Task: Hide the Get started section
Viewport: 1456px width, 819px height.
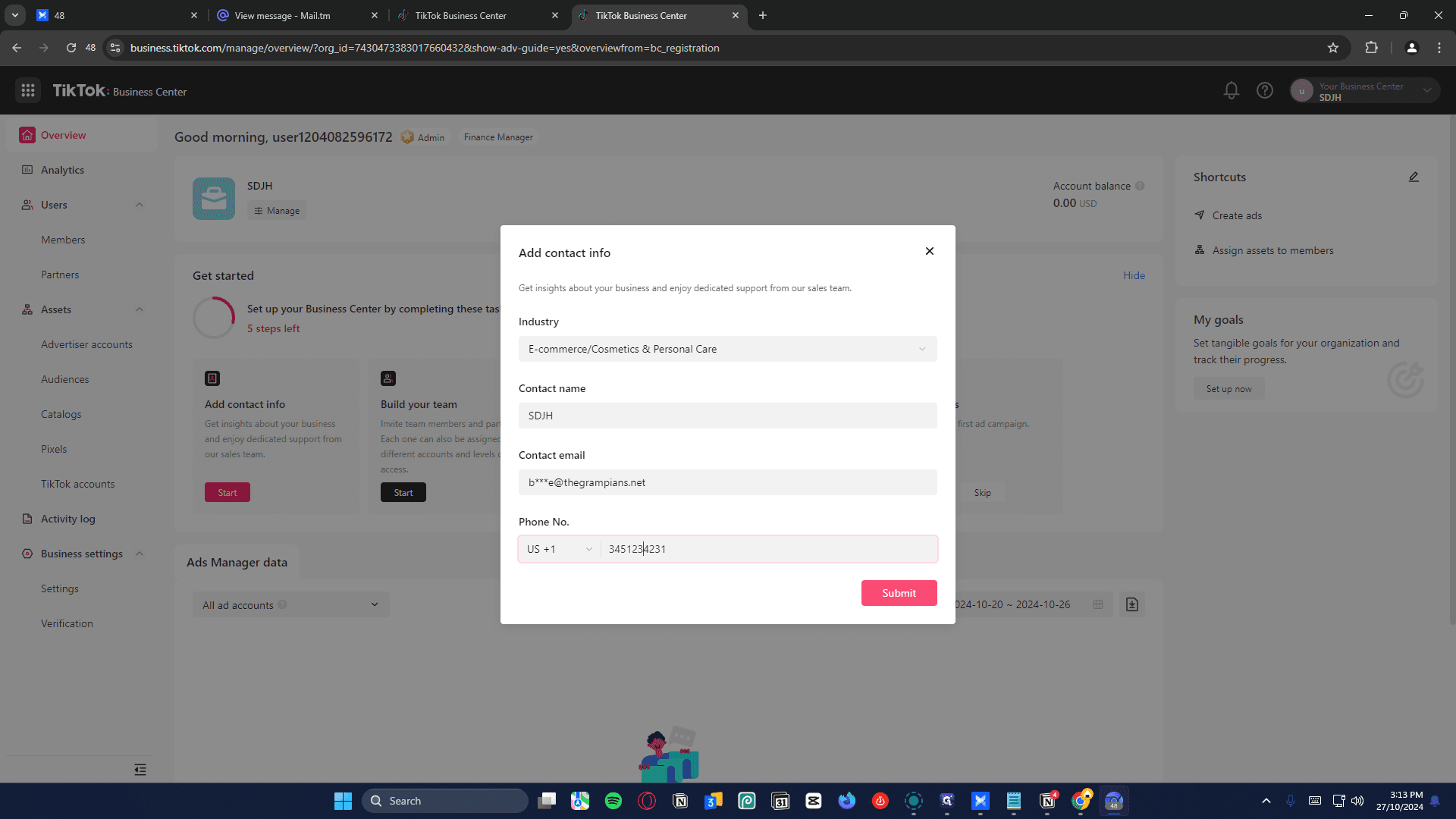Action: tap(1134, 275)
